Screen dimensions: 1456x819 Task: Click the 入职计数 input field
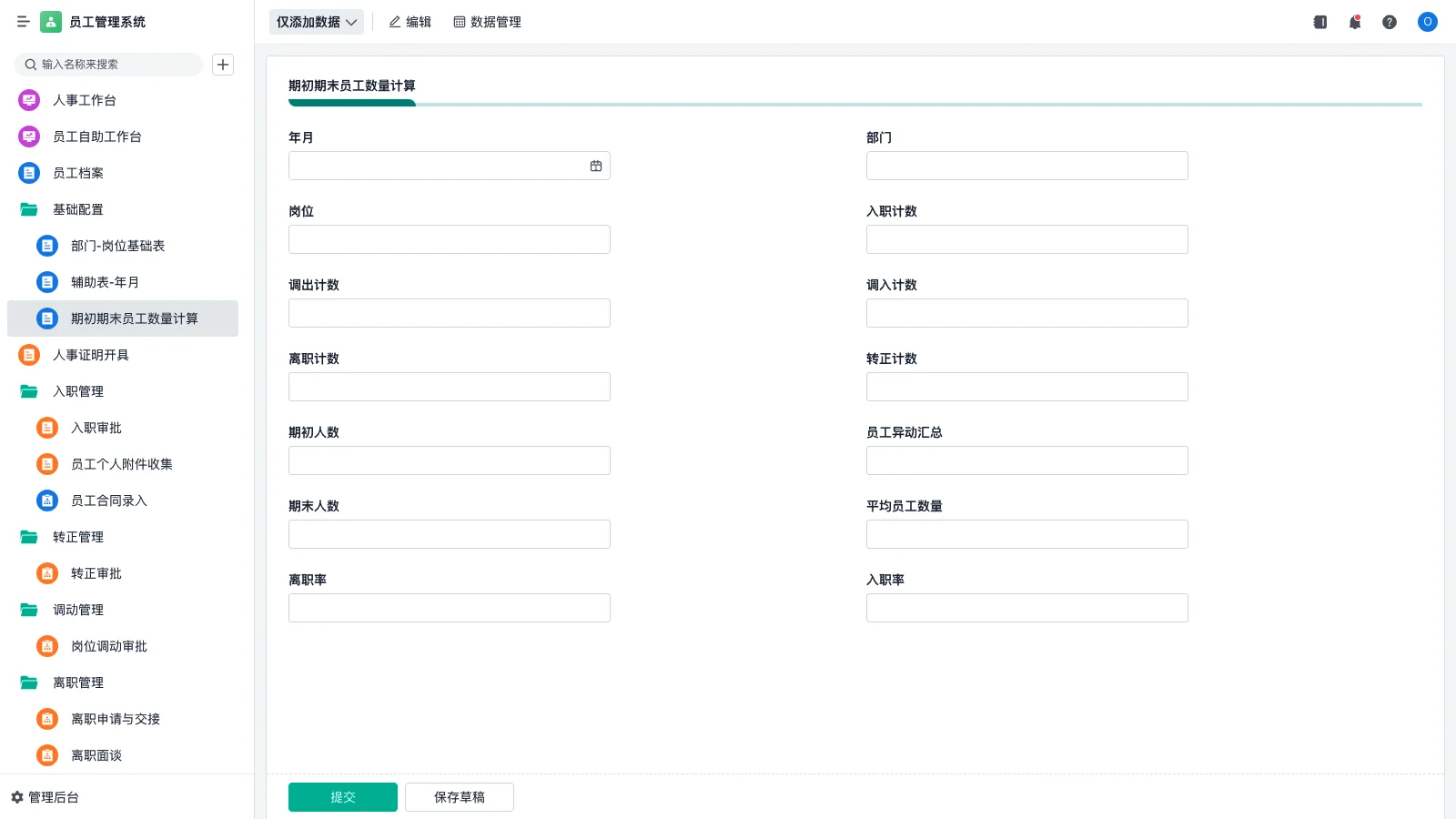pos(1027,239)
